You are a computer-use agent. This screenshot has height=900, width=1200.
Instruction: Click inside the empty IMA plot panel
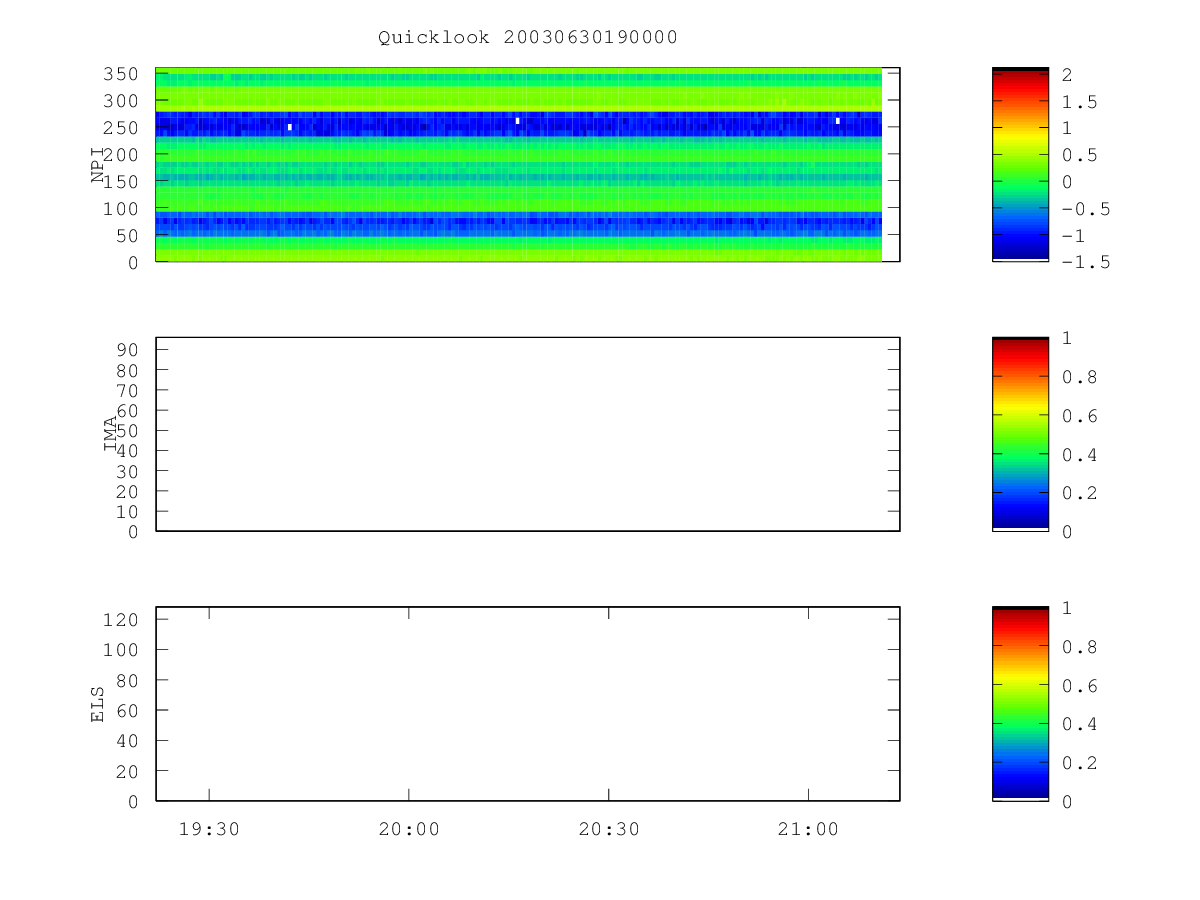coord(528,434)
